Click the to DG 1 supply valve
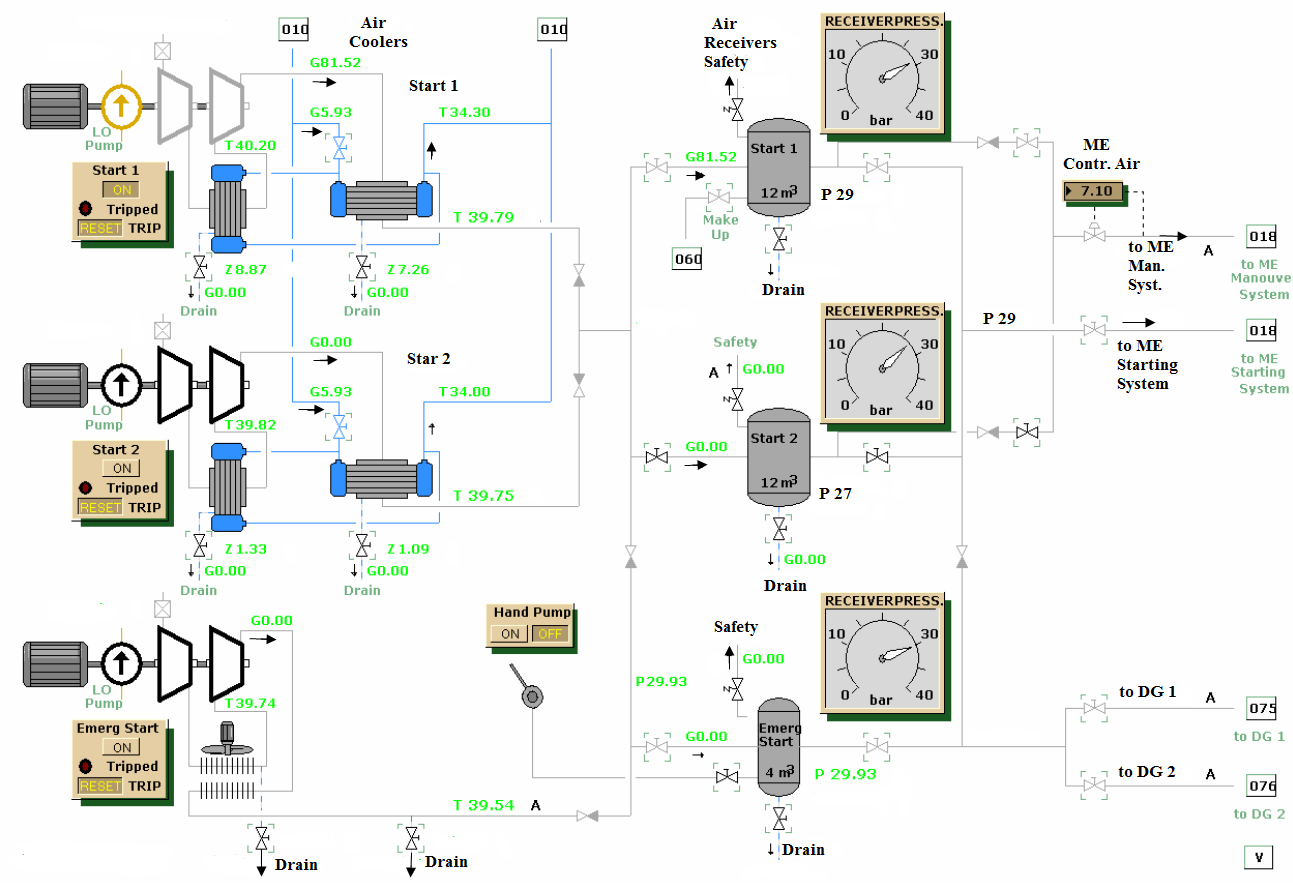 click(x=1094, y=708)
